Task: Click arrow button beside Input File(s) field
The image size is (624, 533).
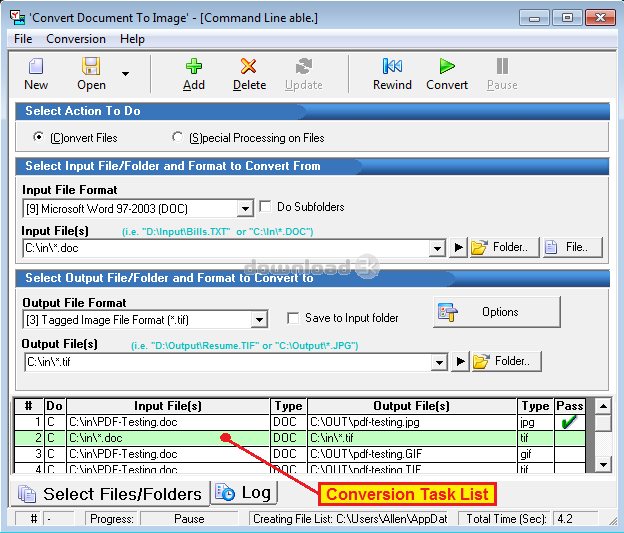Action: pyautogui.click(x=458, y=248)
